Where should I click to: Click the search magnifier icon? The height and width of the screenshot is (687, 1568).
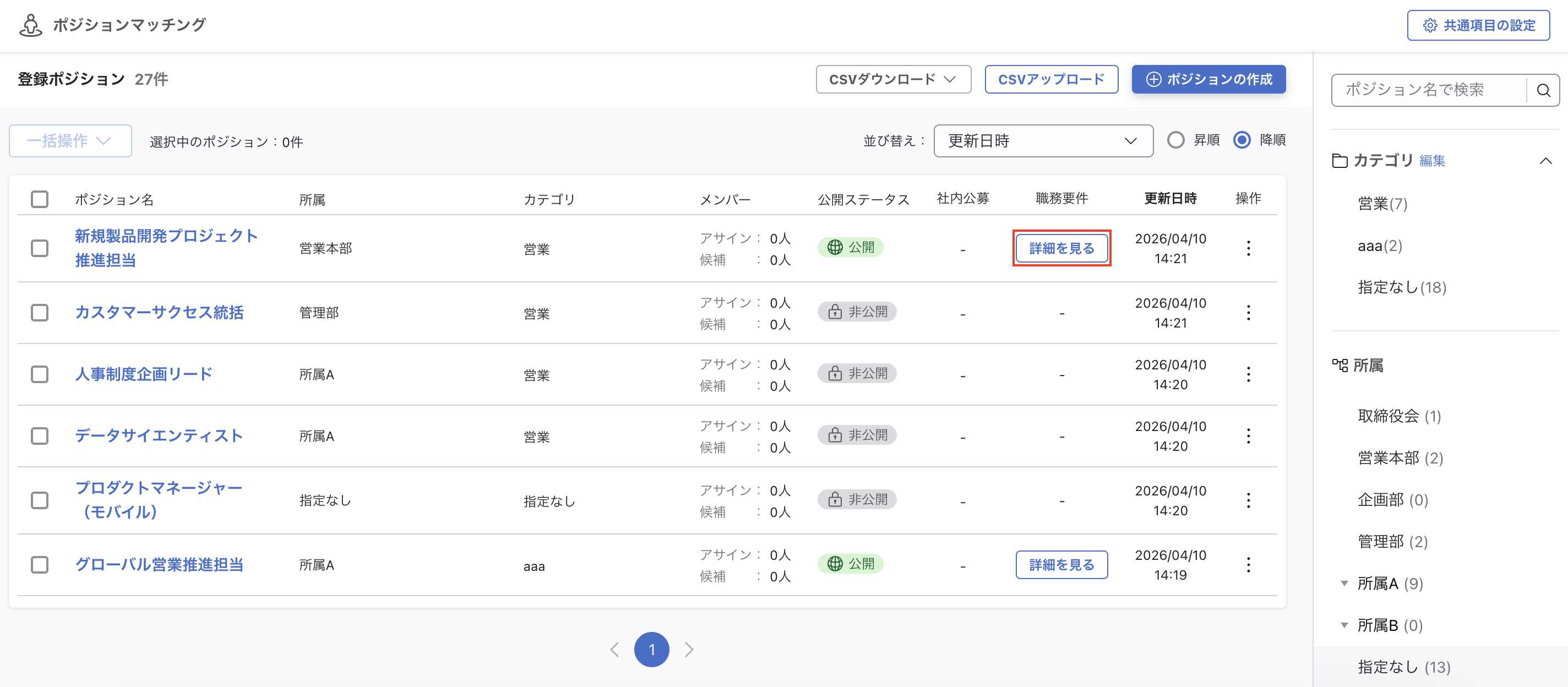pos(1544,90)
